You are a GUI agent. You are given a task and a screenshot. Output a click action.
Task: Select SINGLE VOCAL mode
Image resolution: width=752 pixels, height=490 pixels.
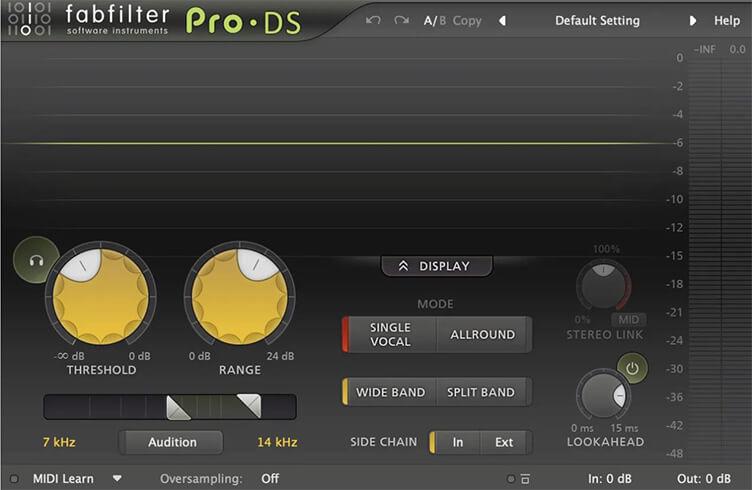pyautogui.click(x=390, y=335)
